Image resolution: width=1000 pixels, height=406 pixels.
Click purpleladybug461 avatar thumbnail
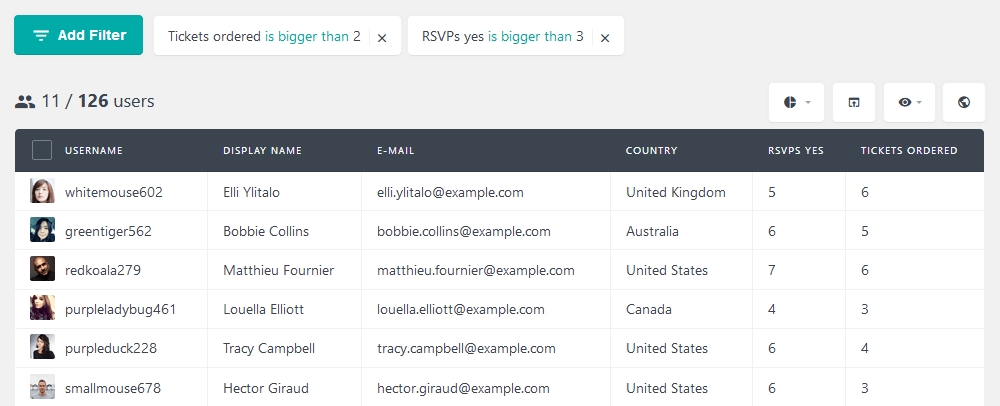tap(42, 308)
